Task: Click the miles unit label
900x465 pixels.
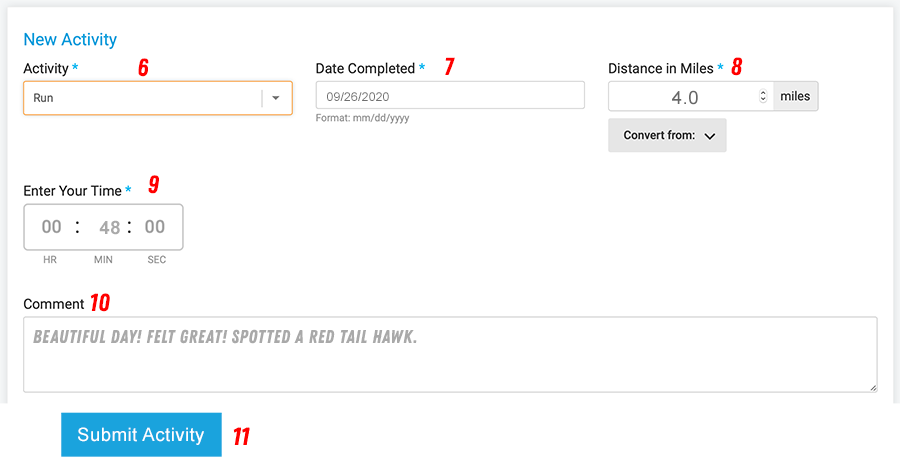Action: point(796,96)
